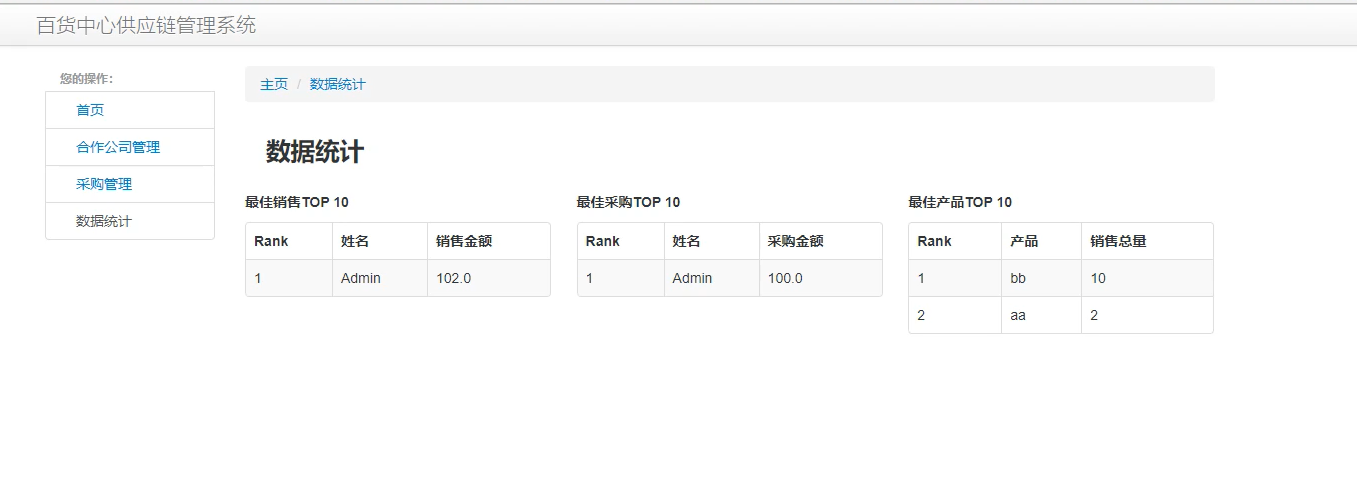Go to 合作公司管理 in sidebar

(118, 147)
